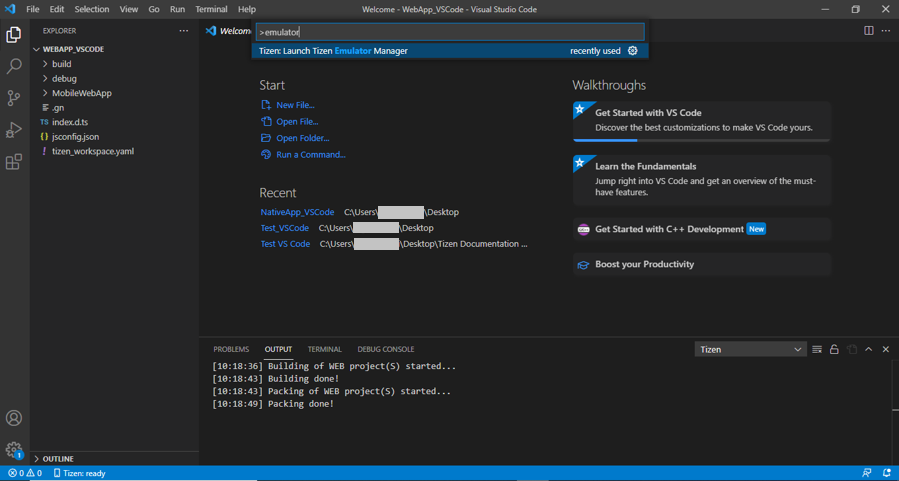Open the Run and Debug view
899x481 pixels.
[14, 130]
